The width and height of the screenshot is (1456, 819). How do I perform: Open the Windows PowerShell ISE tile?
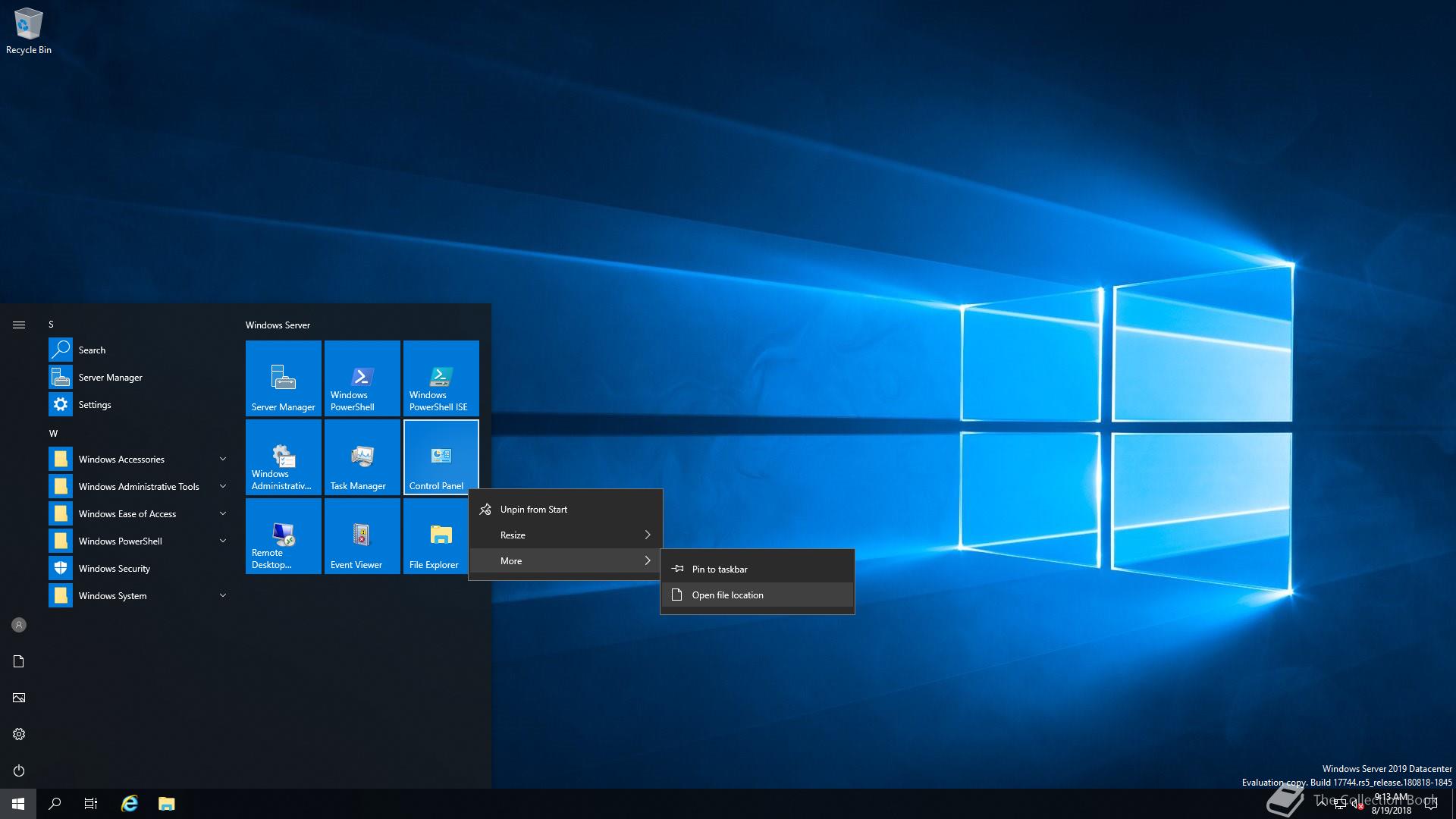[x=441, y=378]
